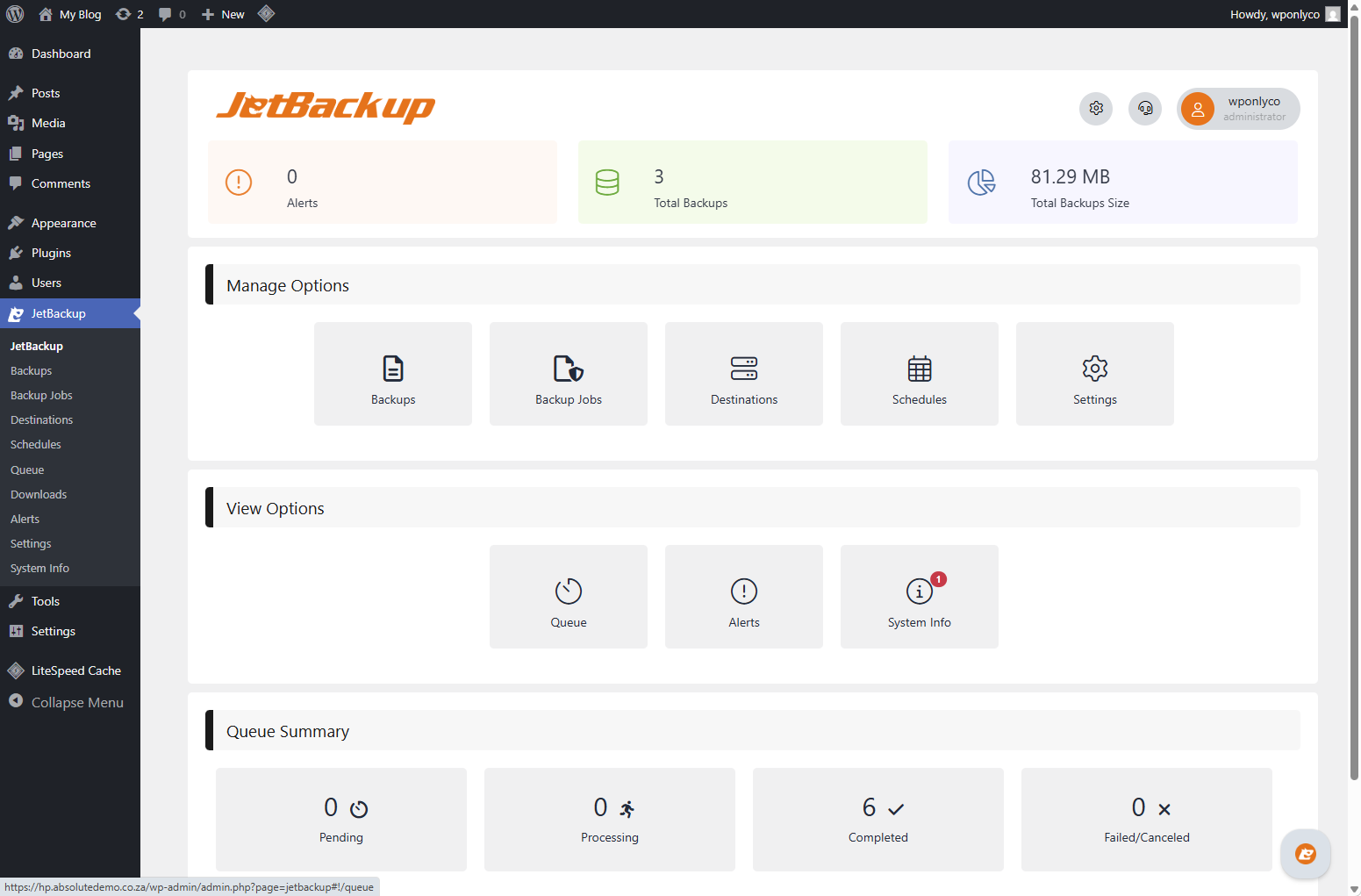Open WordPress Settings in sidebar
Image resolution: width=1361 pixels, height=896 pixels.
tap(70, 631)
